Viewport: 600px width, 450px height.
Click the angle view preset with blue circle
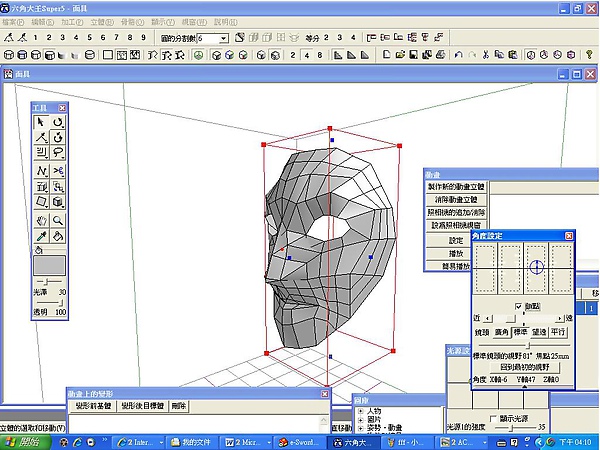pos(536,268)
